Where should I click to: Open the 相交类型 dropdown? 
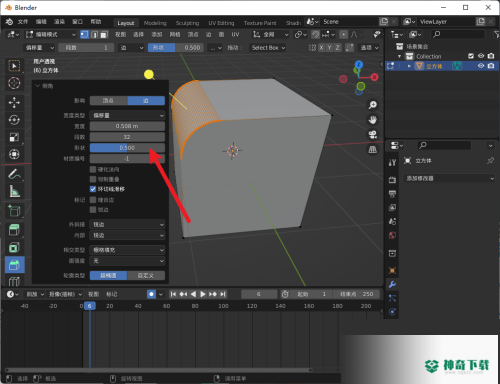127,250
